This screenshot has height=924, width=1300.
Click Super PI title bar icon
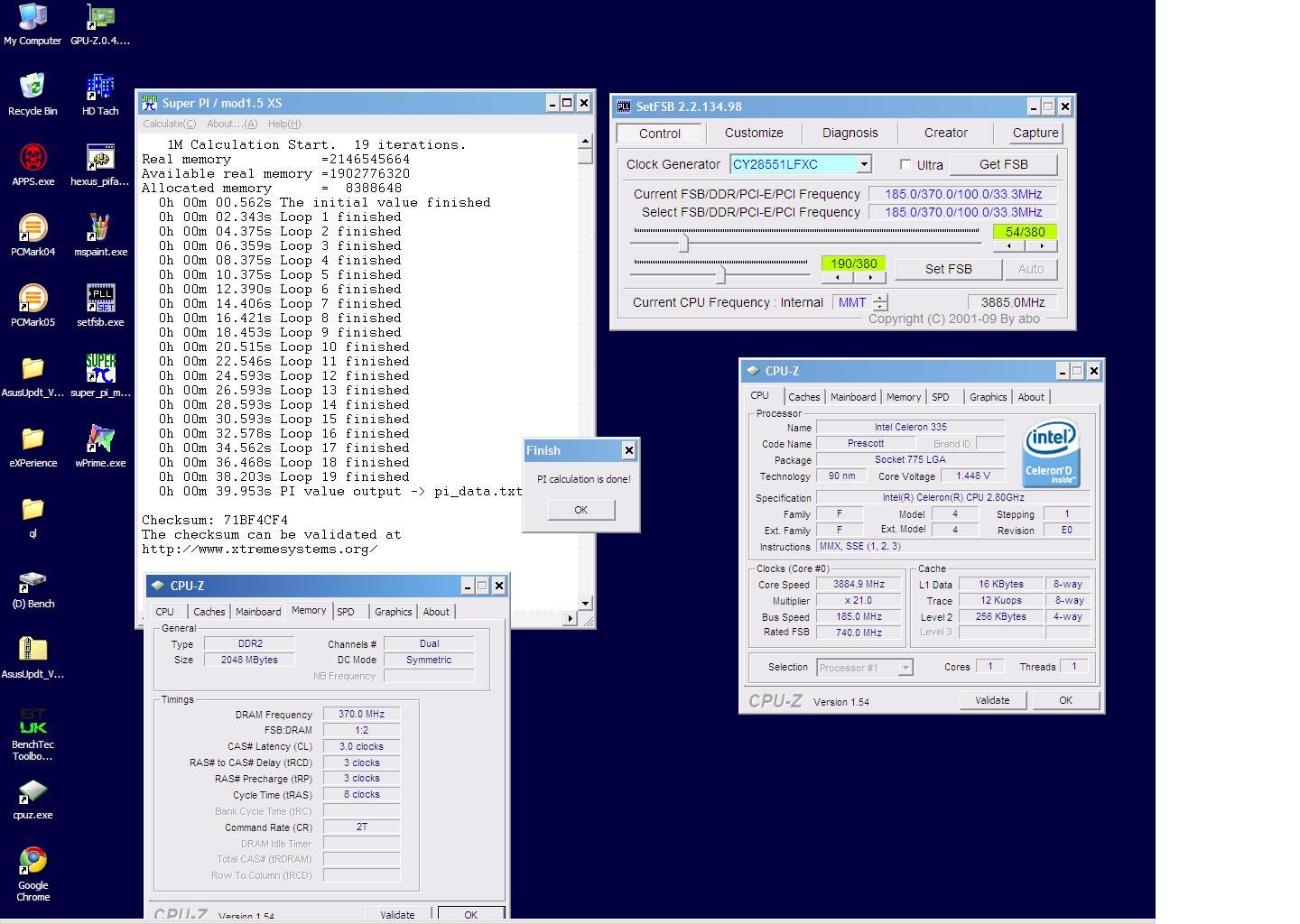[150, 103]
